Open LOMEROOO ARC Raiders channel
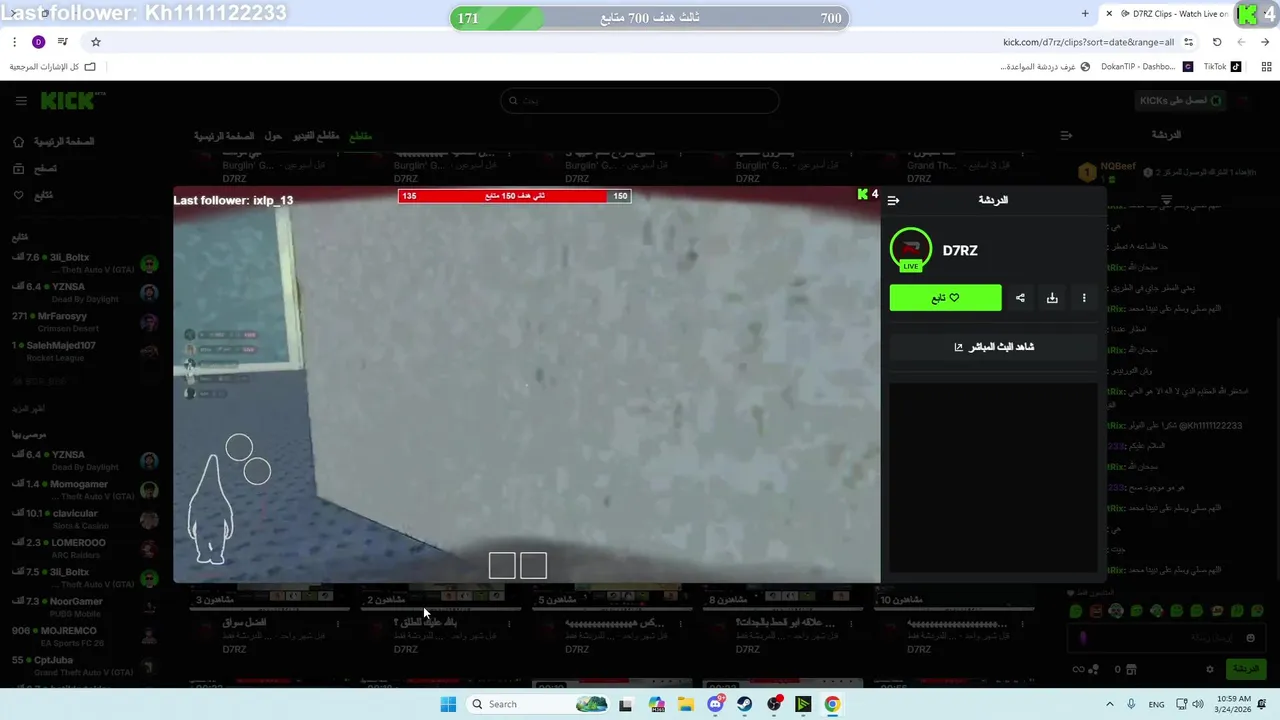The width and height of the screenshot is (1280, 720). click(x=85, y=549)
